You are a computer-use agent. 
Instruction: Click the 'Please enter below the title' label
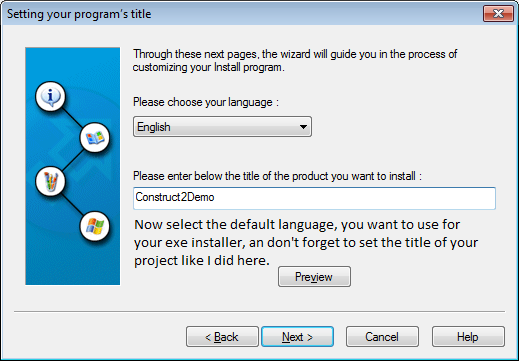pyautogui.click(x=277, y=176)
